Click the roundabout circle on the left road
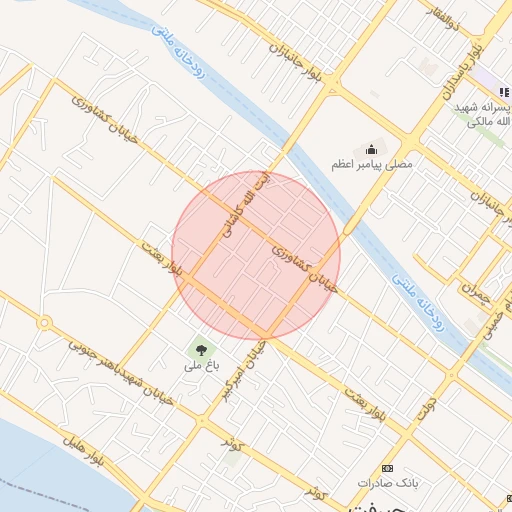The height and width of the screenshot is (512, 512). click(44, 323)
